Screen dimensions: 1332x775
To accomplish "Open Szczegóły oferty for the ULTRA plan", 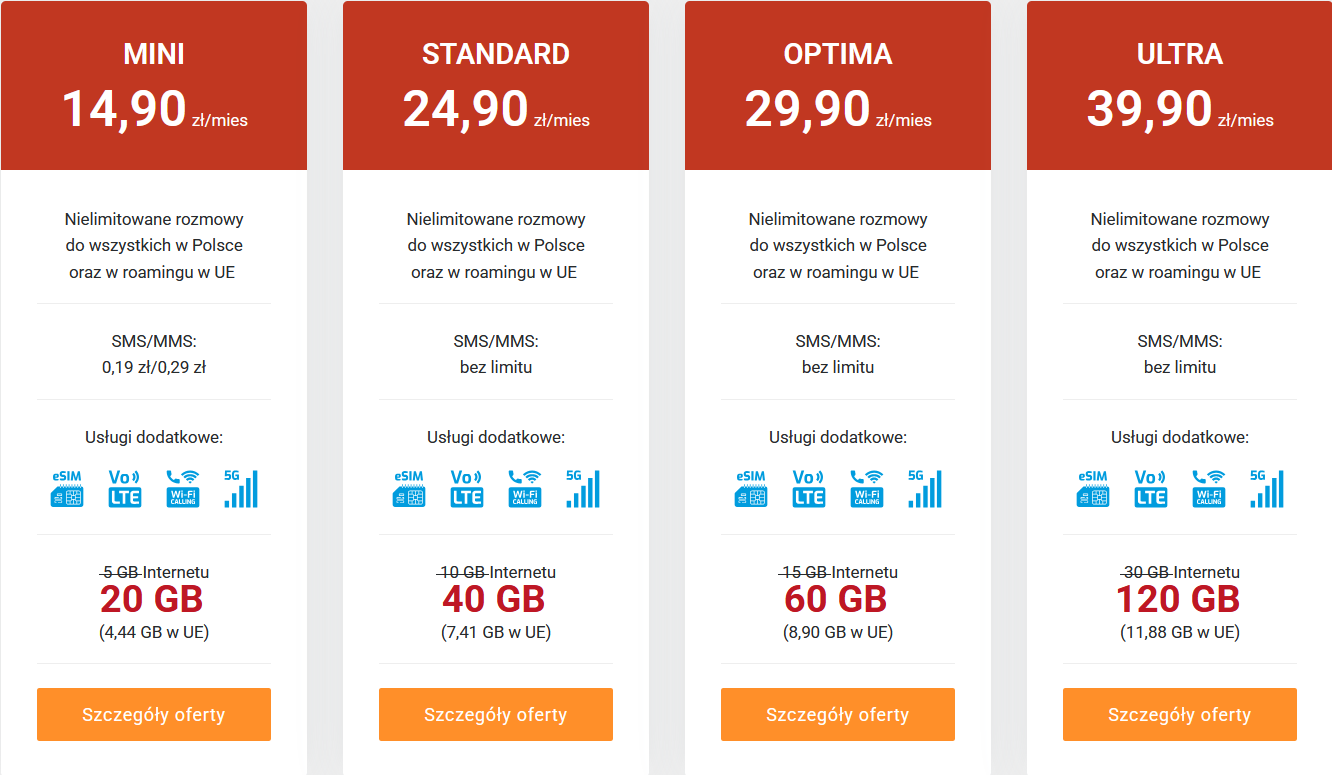I will (x=1180, y=714).
